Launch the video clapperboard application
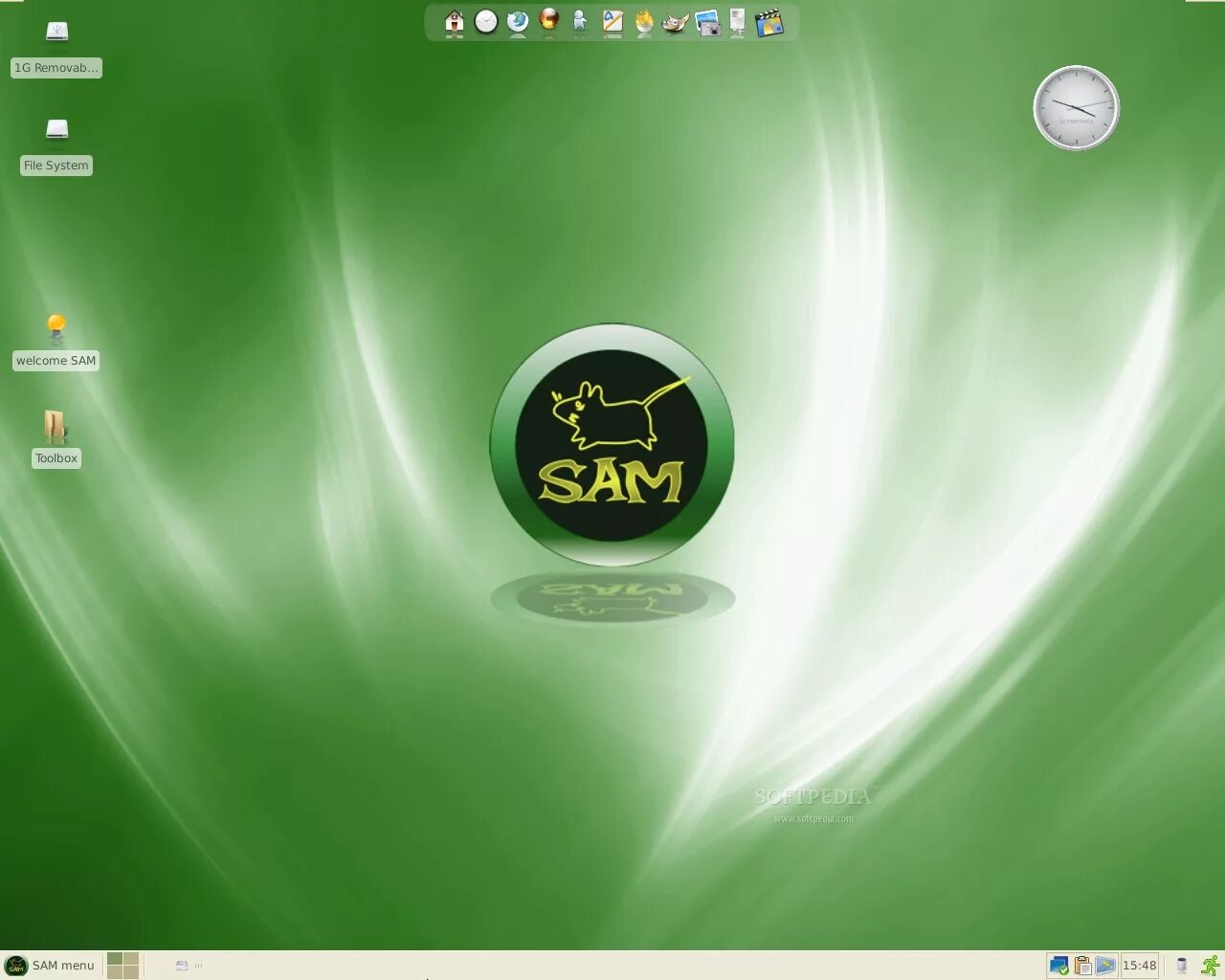Screen dimensions: 1225x980 [x=769, y=22]
